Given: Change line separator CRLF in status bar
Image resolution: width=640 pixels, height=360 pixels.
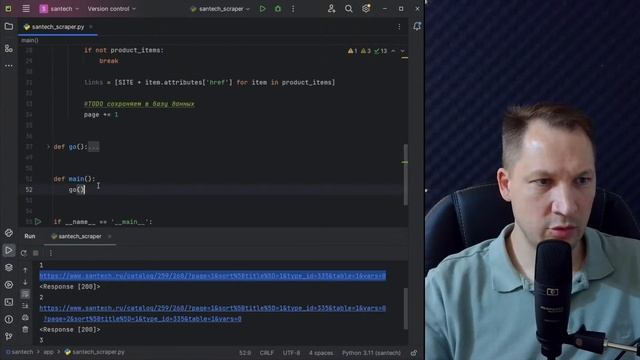Looking at the screenshot, I should pyautogui.click(x=267, y=353).
